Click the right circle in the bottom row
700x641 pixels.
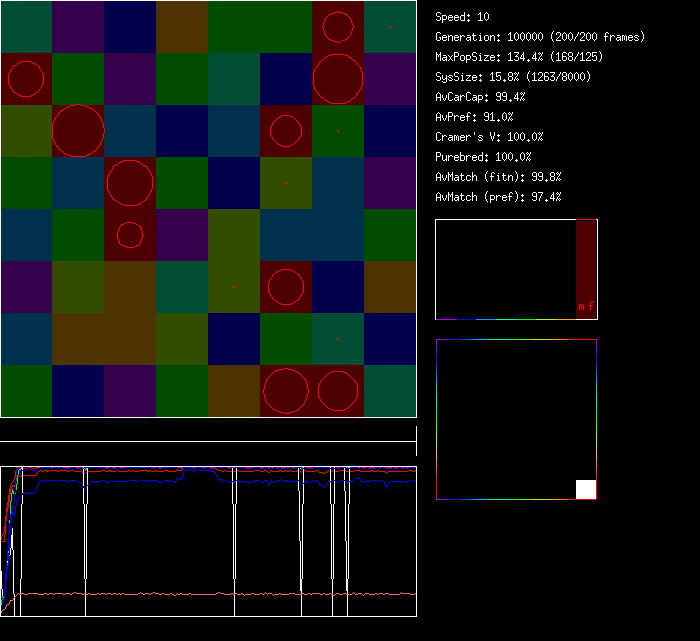(338, 391)
